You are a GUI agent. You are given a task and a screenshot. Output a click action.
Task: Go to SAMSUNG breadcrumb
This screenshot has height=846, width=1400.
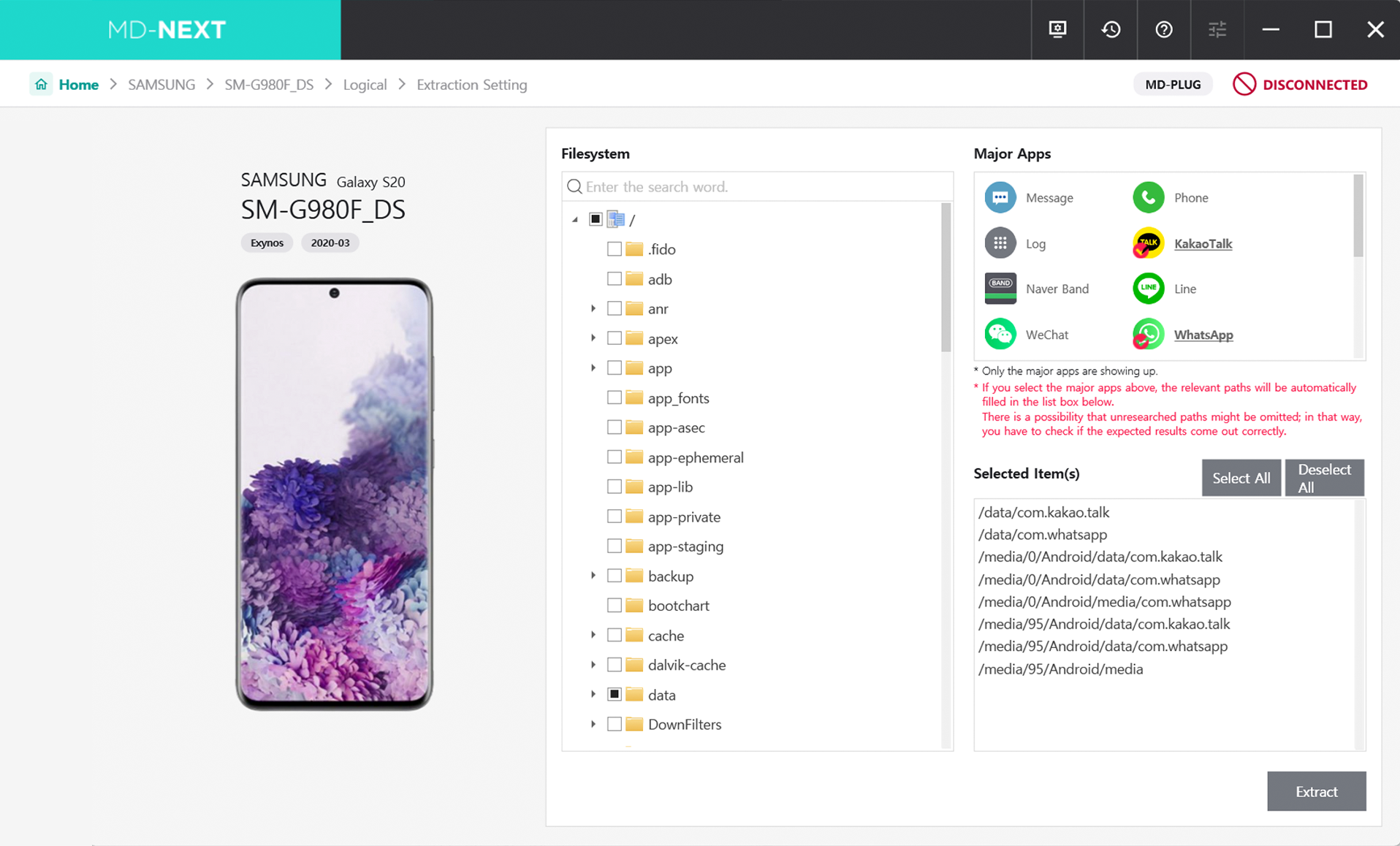point(161,85)
